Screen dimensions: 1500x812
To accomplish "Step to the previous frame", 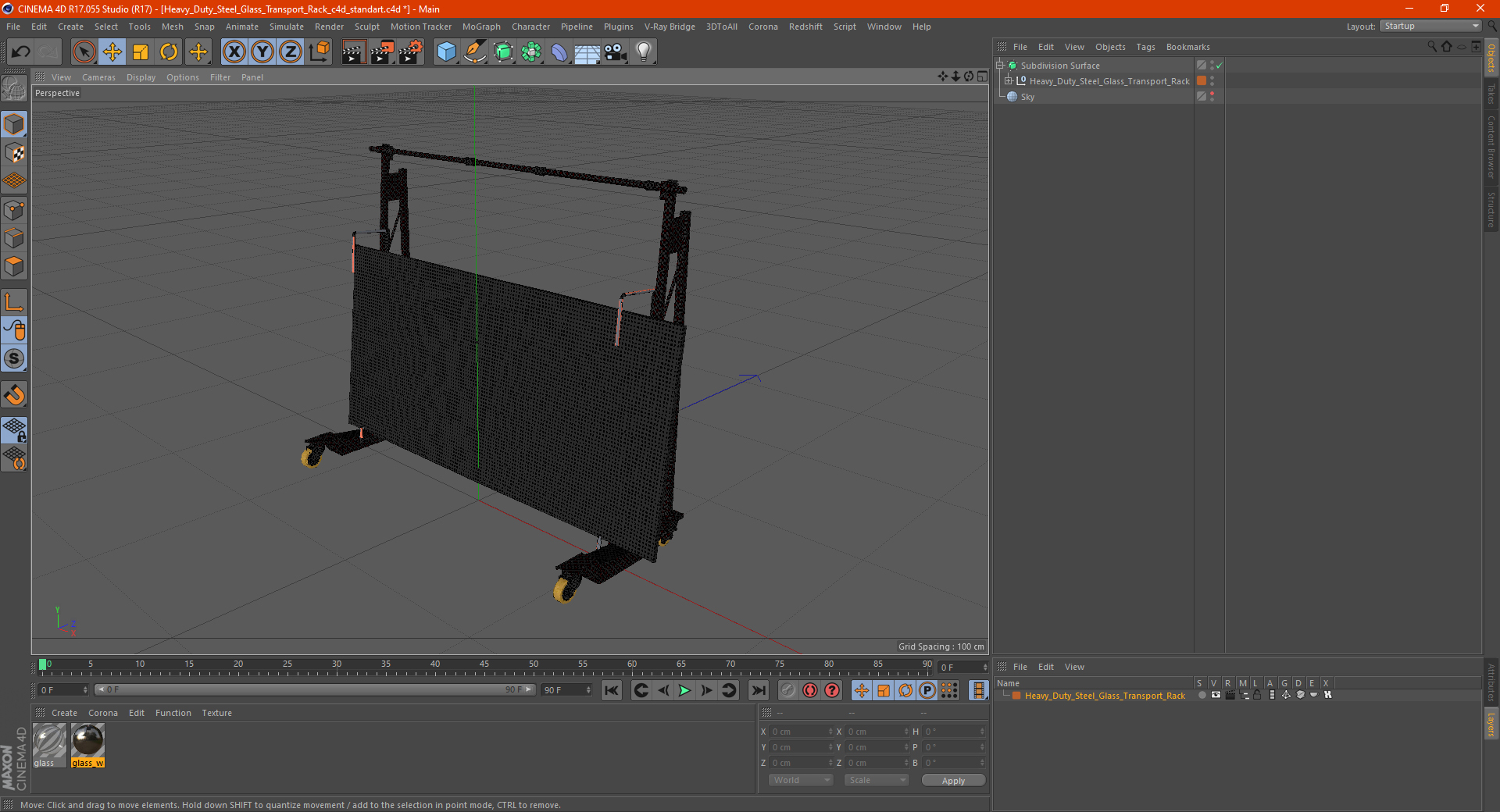I will point(662,690).
